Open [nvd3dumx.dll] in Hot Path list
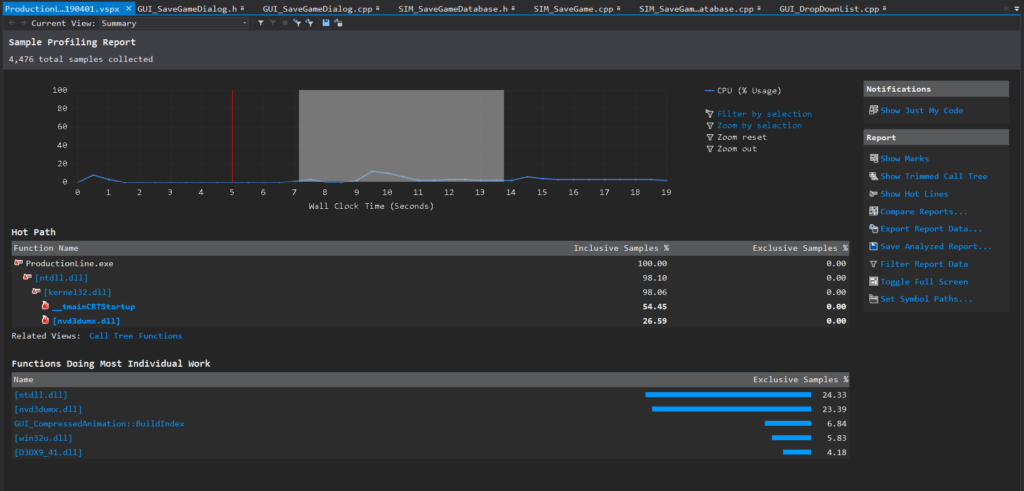Image resolution: width=1024 pixels, height=491 pixels. (x=86, y=321)
